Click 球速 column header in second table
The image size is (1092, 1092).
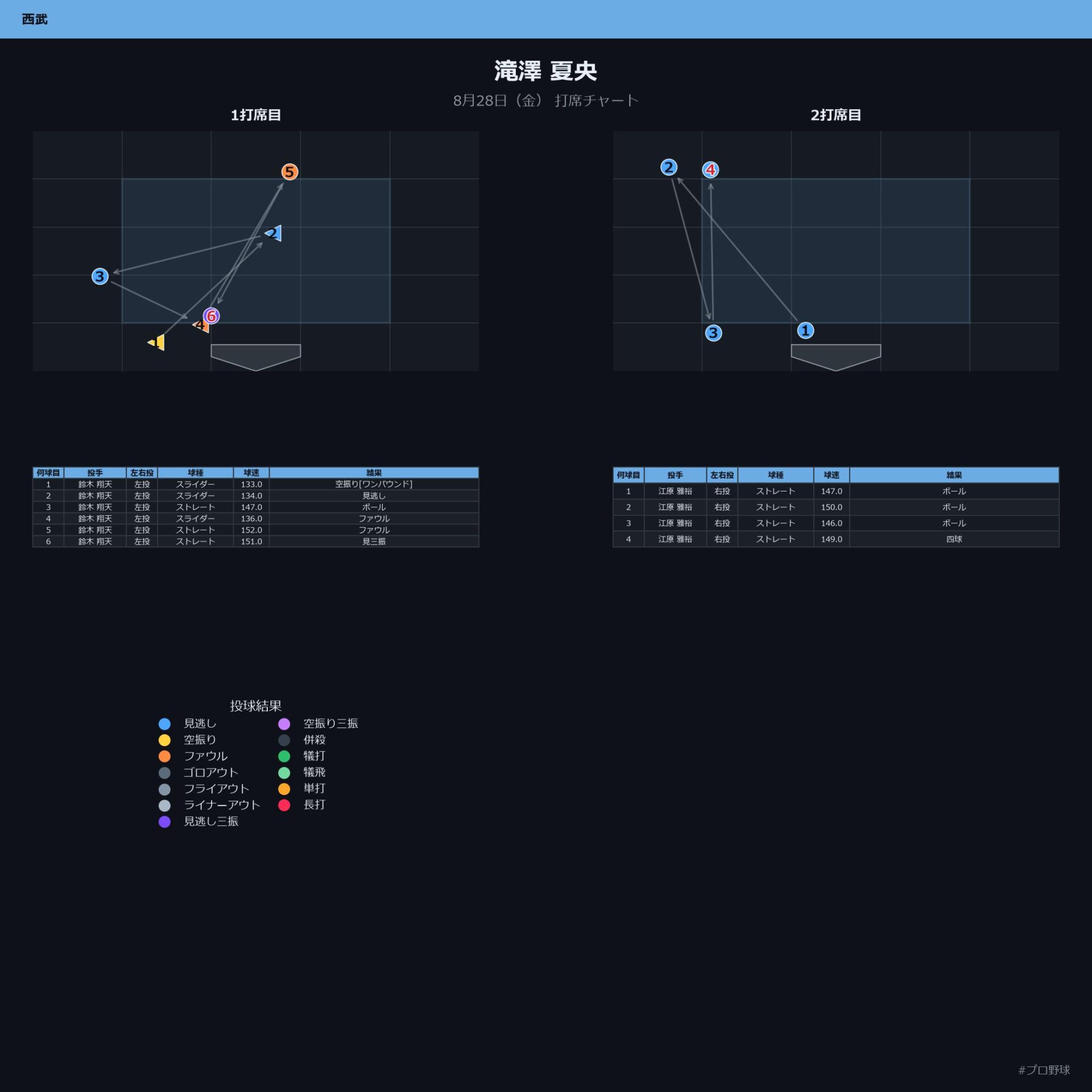point(832,475)
